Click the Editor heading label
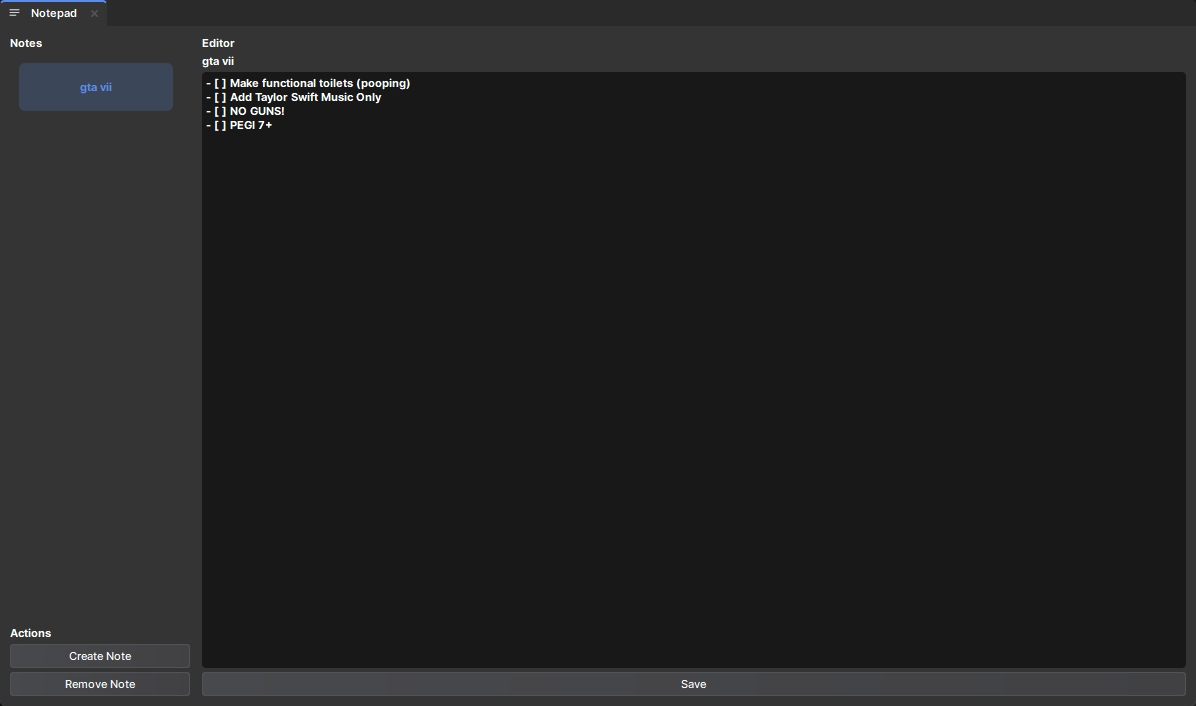This screenshot has width=1196, height=706. 218,43
